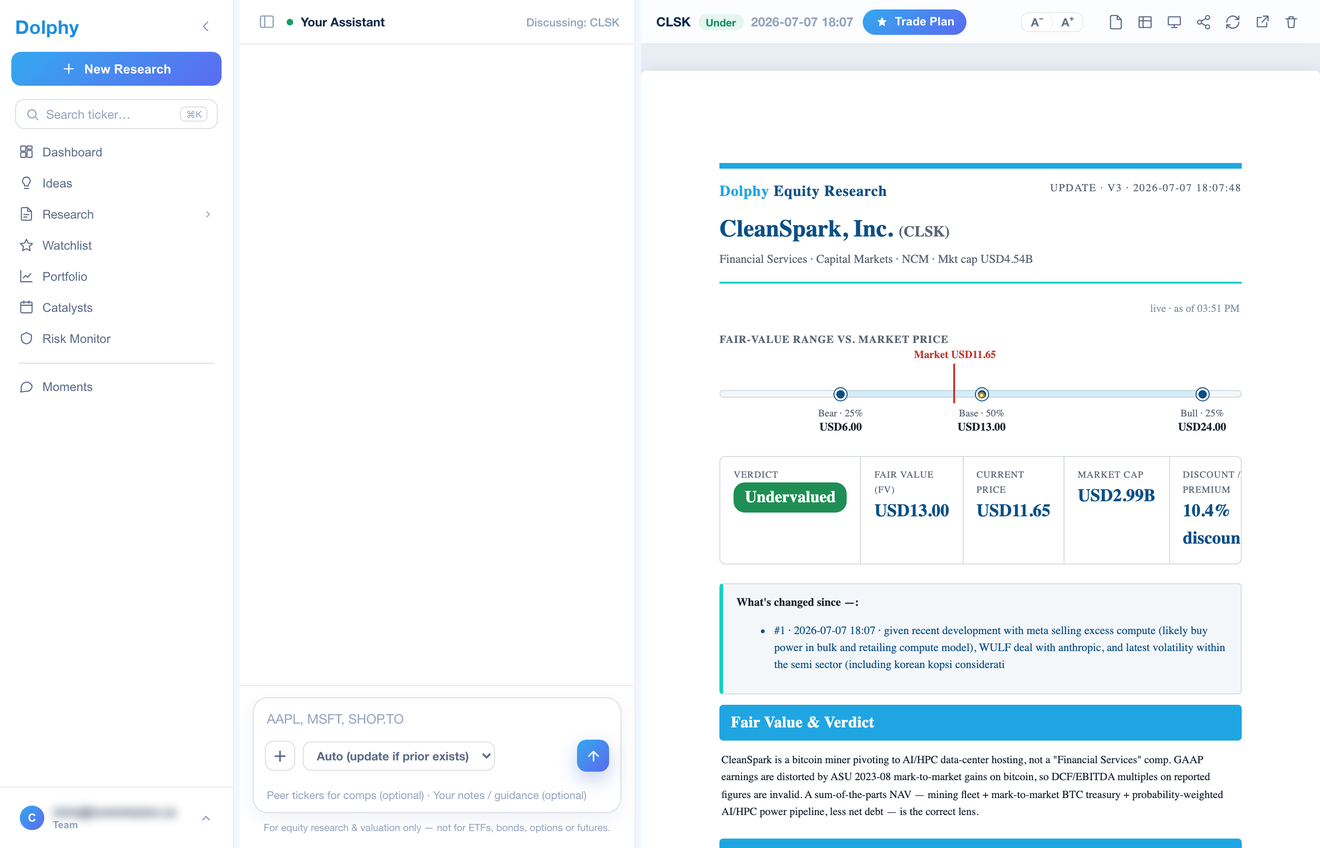Click the report timestamp 2026-07-07 18:07
This screenshot has height=848, width=1320.
802,22
